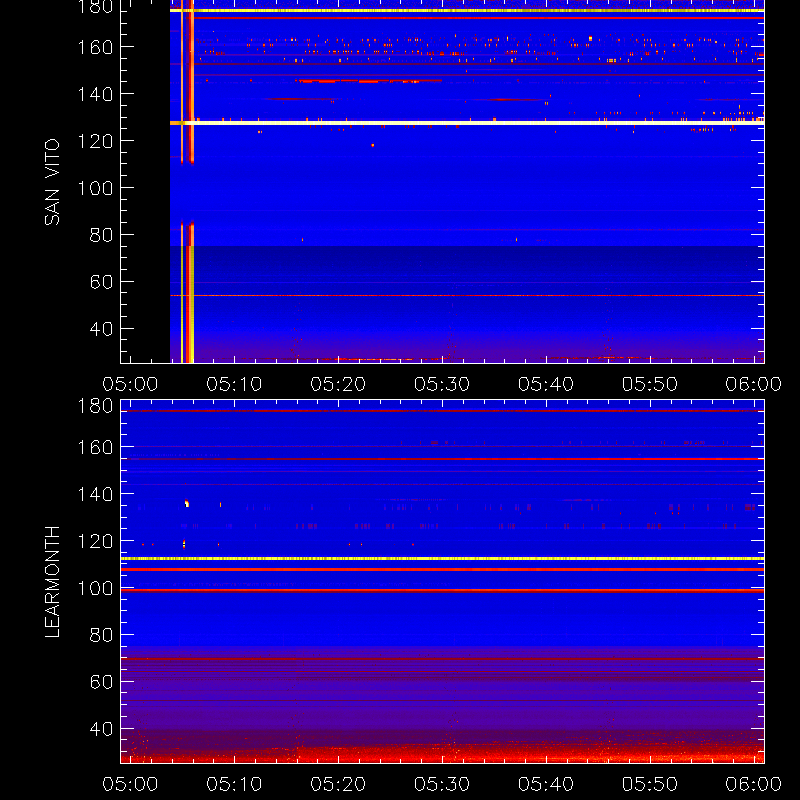Click the 05:30 time label of Learmonth plot
Screen dimensions: 800x800
click(x=442, y=784)
